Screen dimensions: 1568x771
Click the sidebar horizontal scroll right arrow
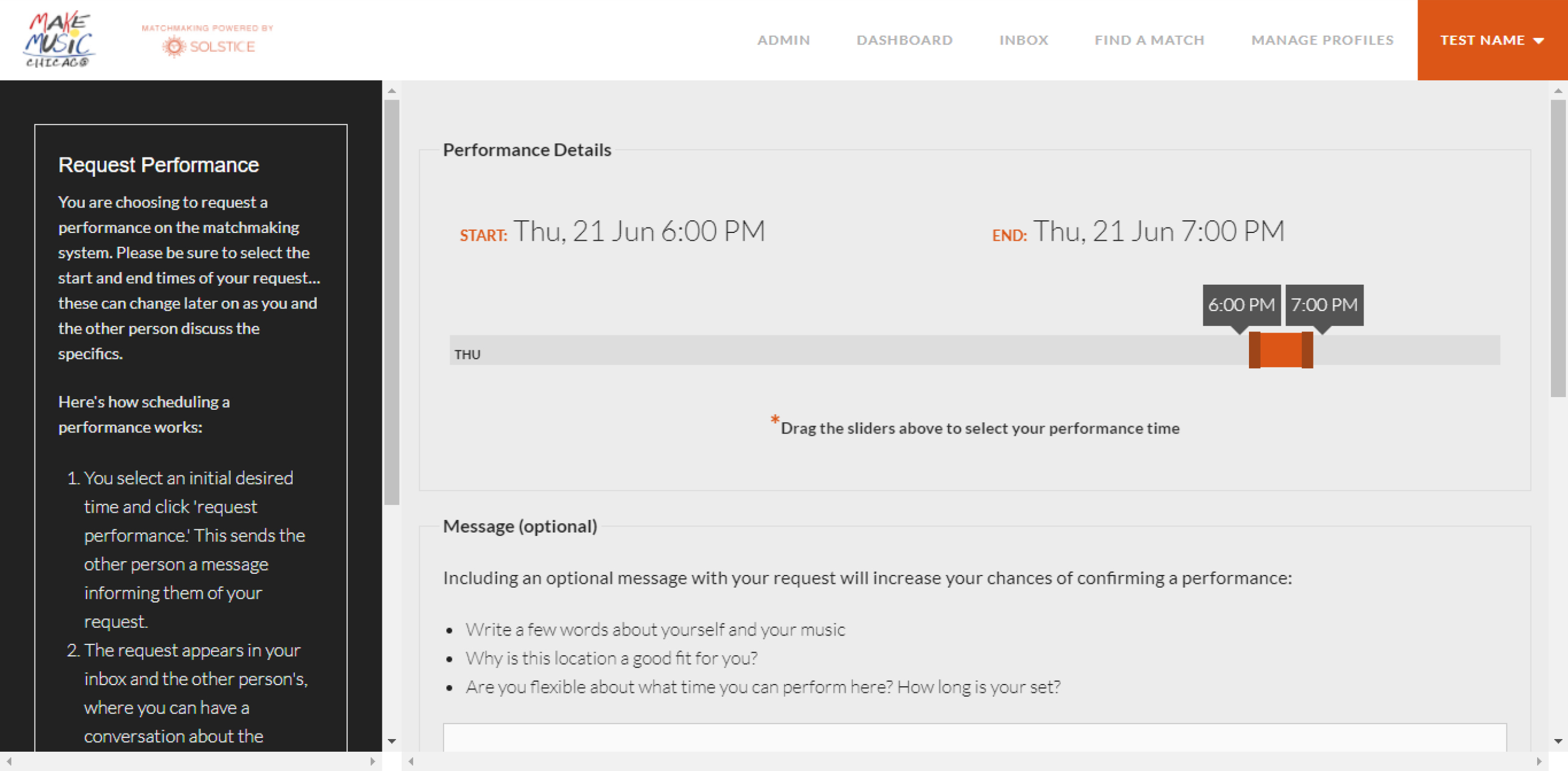372,761
